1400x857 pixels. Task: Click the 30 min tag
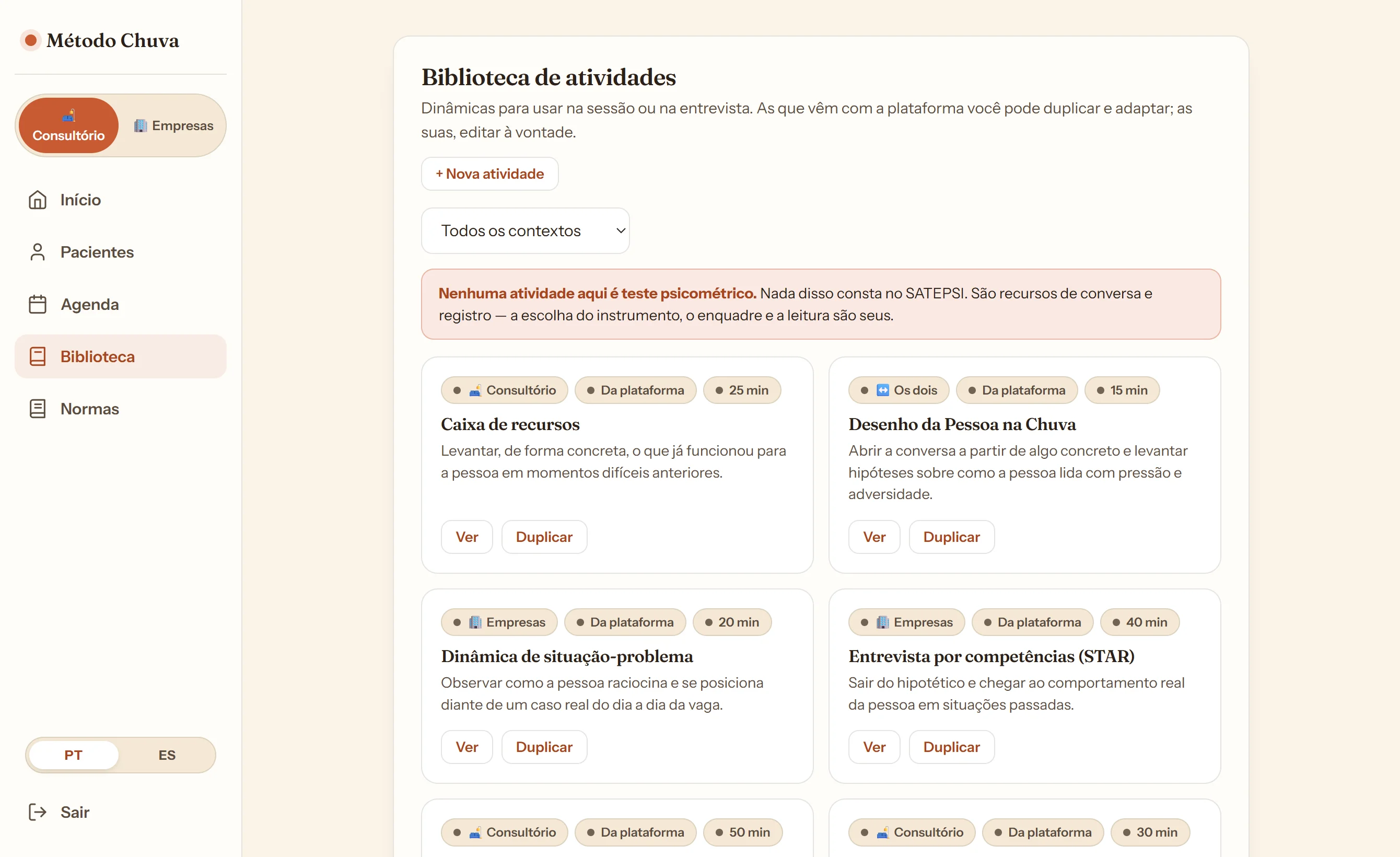point(1151,832)
